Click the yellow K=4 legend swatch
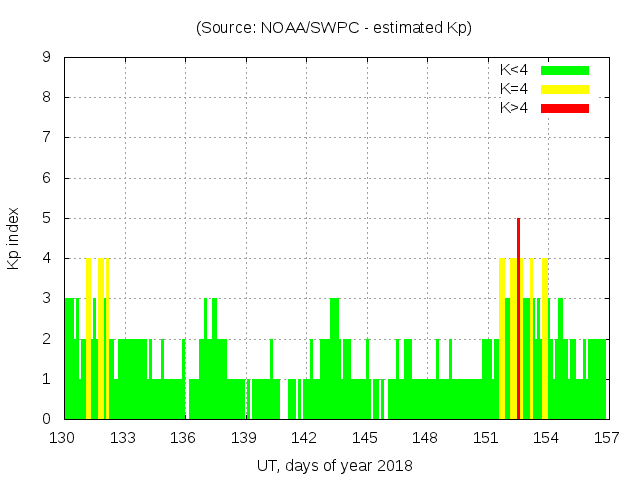 tap(565, 89)
